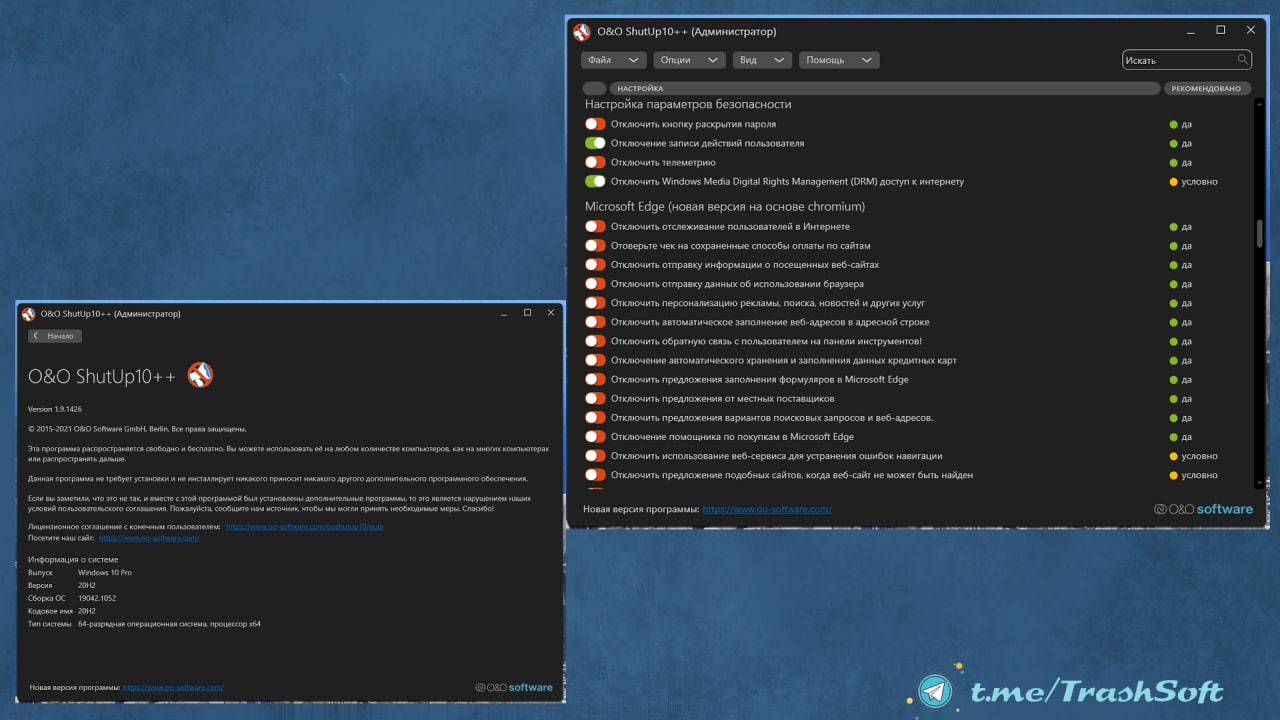Click the main window vertical scrollbar thumb

click(1259, 232)
